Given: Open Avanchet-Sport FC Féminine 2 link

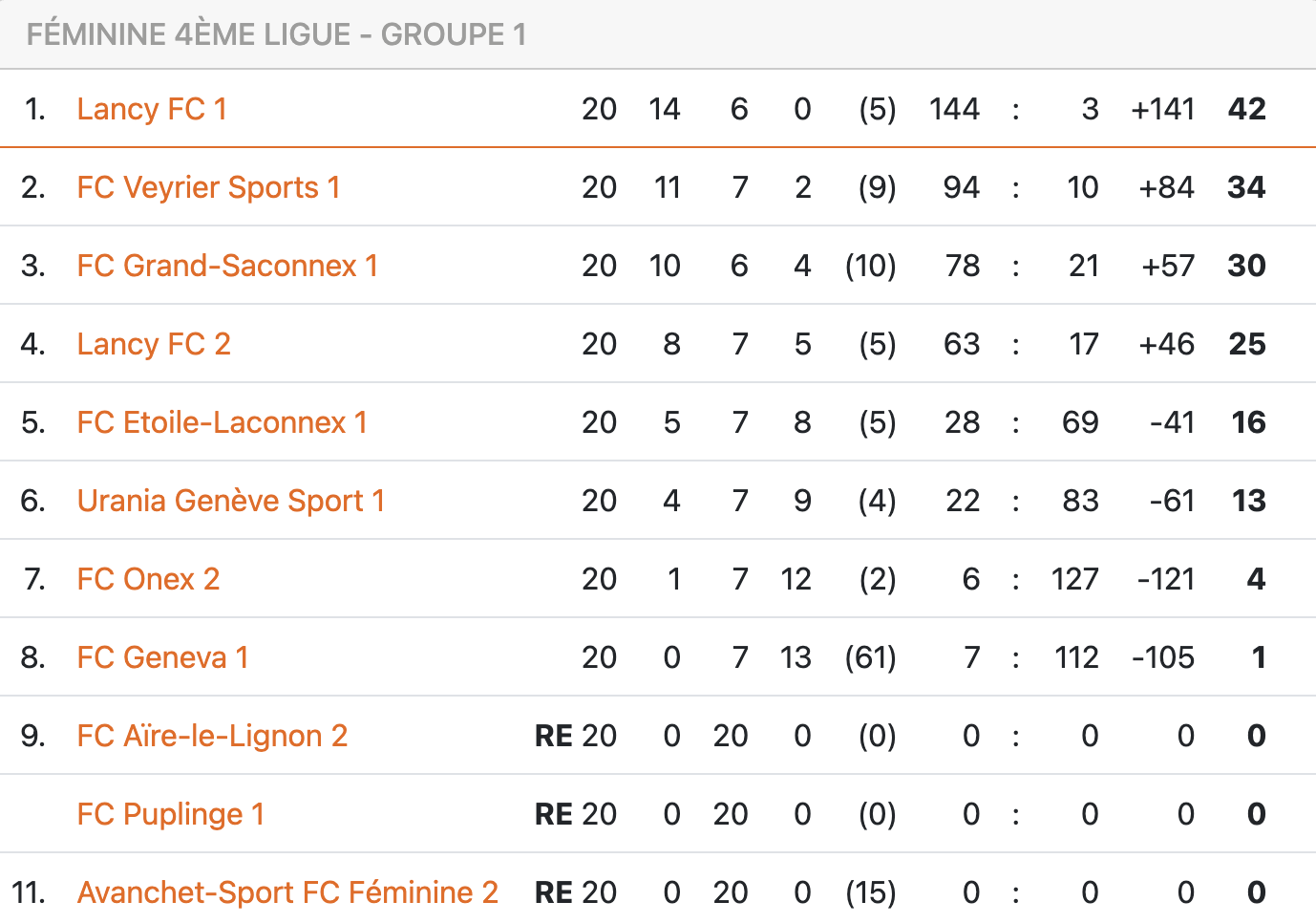Looking at the screenshot, I should click(287, 892).
